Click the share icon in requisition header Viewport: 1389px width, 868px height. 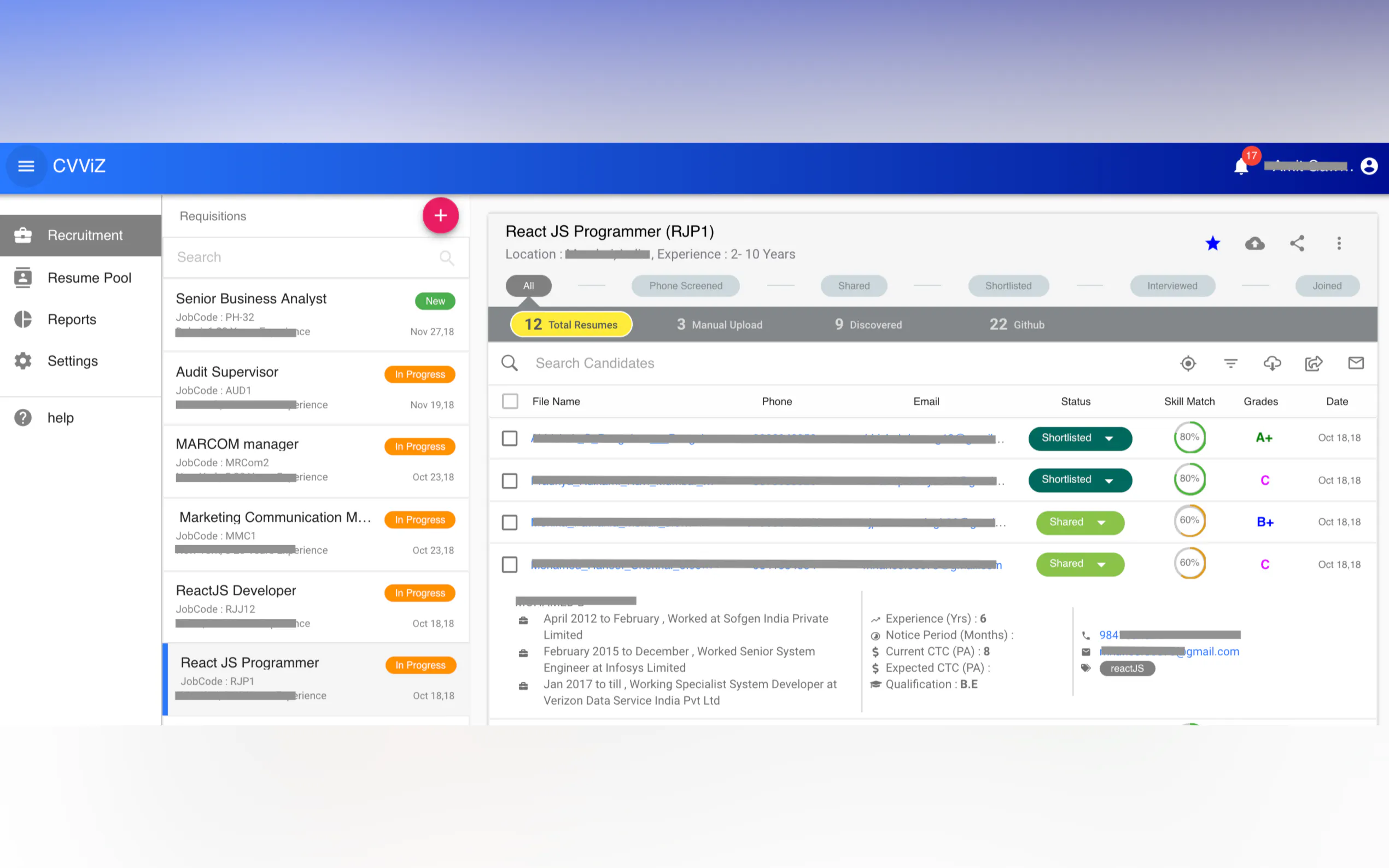(x=1297, y=243)
